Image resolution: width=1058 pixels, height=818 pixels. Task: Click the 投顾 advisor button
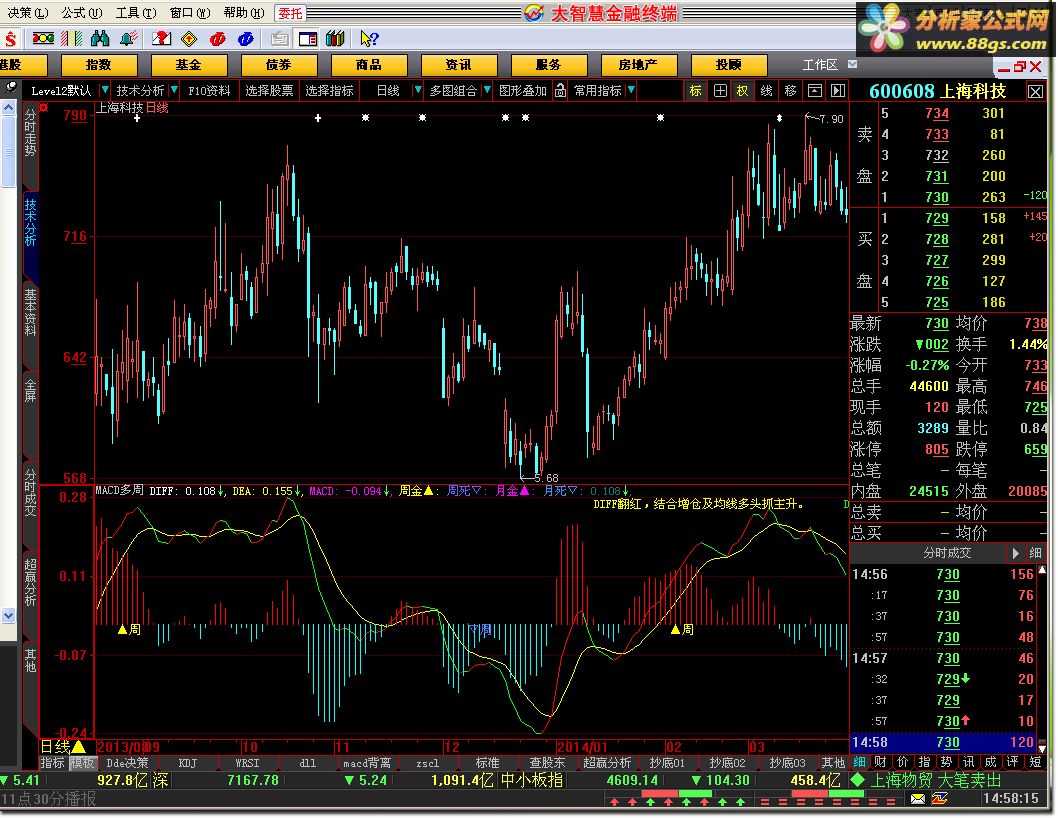click(728, 65)
